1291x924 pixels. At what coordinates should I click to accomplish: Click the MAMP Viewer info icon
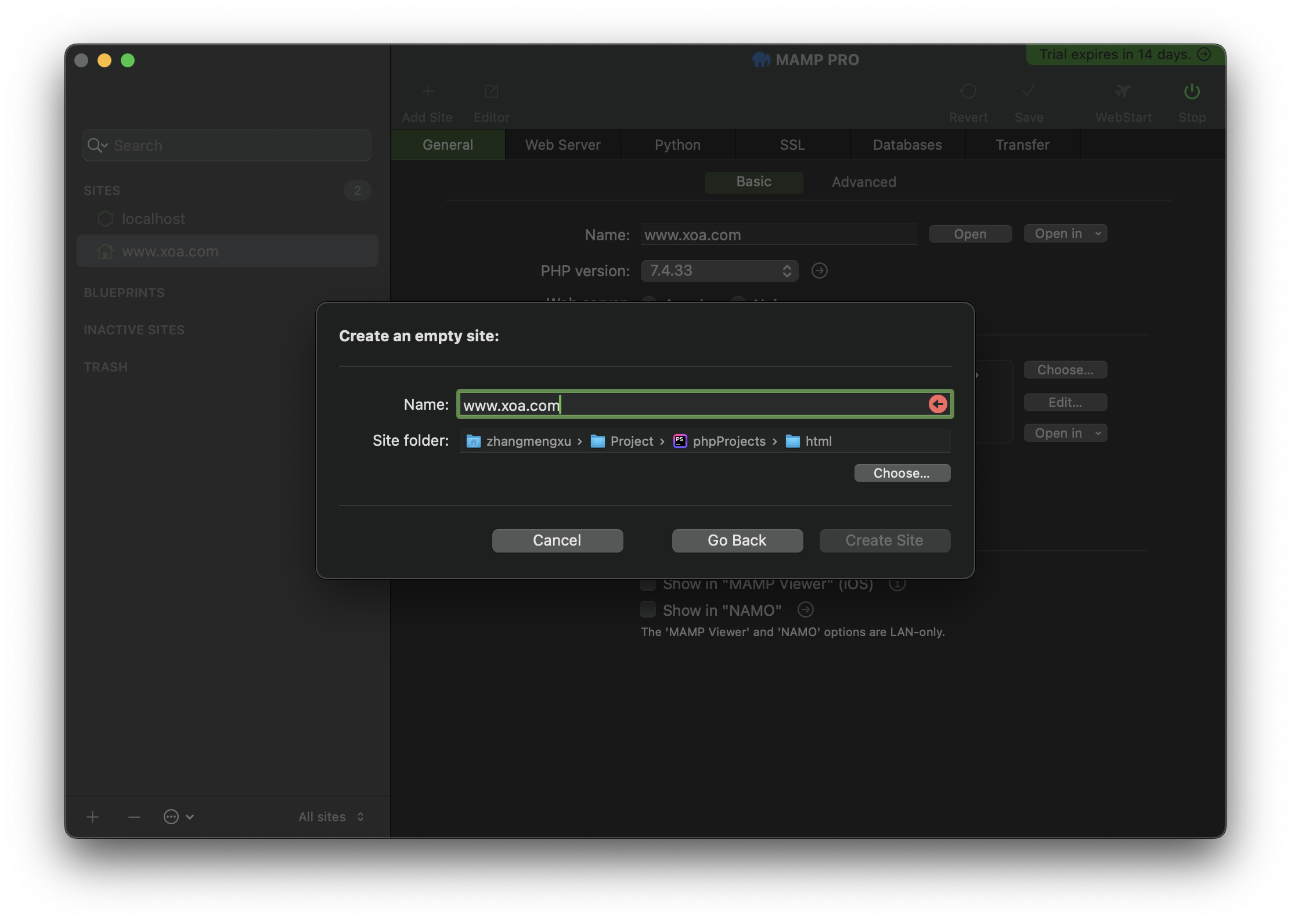(x=897, y=584)
